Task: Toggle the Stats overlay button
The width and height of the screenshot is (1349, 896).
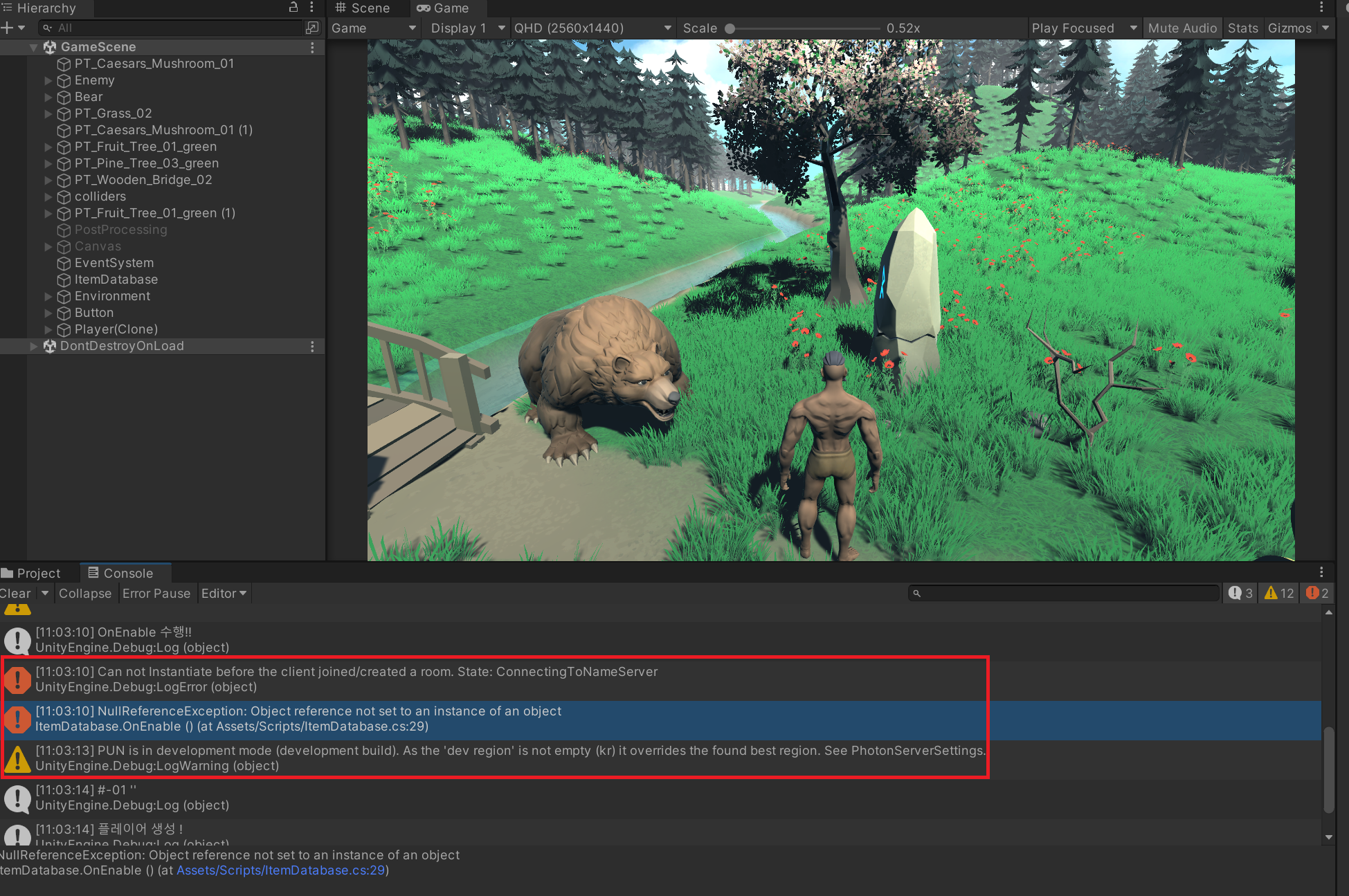Action: (x=1242, y=28)
